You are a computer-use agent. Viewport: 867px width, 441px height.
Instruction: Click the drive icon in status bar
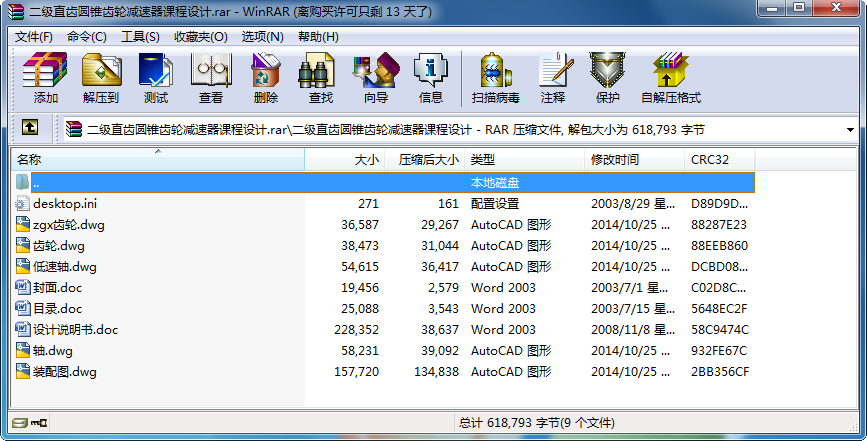tap(20, 423)
